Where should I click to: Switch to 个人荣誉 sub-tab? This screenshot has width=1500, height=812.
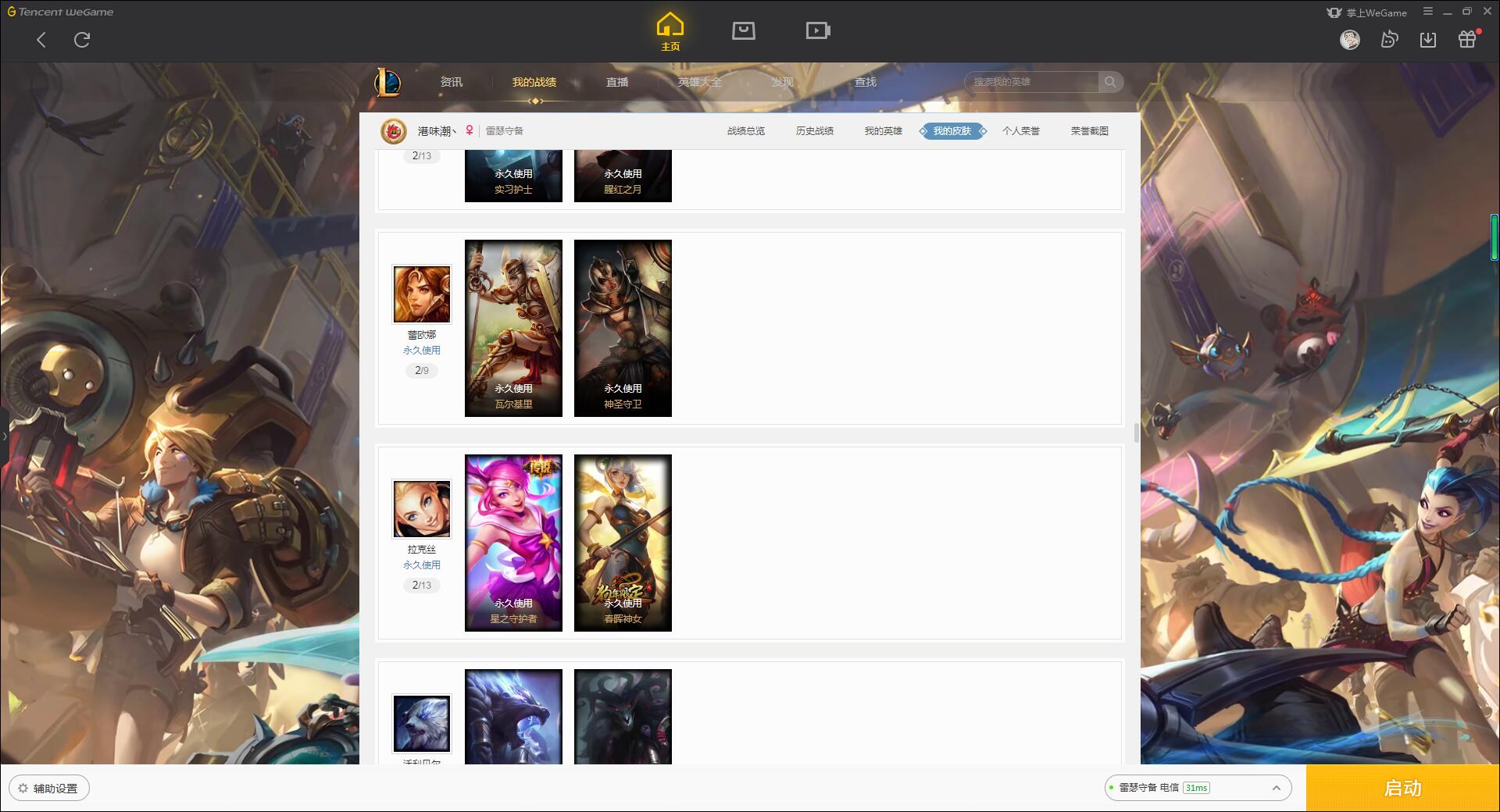coord(1021,131)
